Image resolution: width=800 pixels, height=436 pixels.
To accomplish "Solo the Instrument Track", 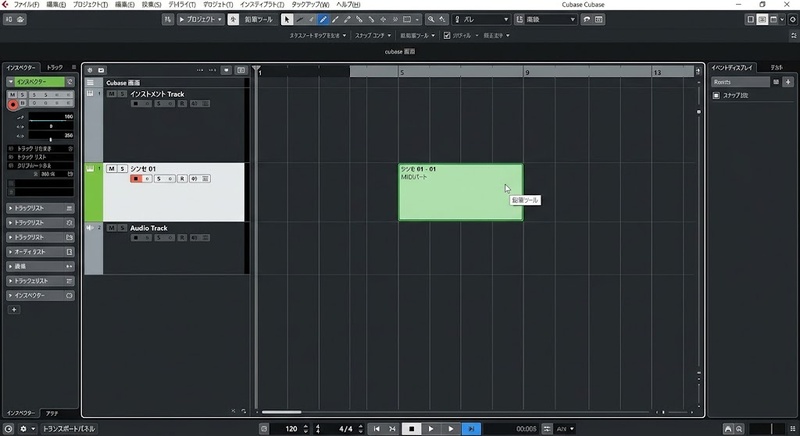I will [122, 94].
